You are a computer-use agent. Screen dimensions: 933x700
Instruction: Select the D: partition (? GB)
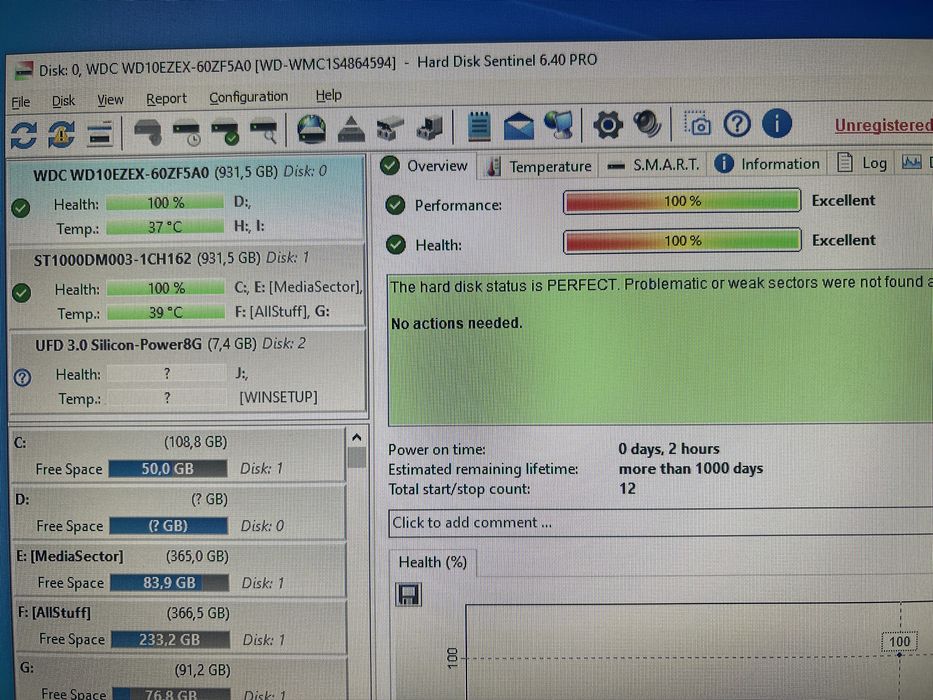pyautogui.click(x=179, y=512)
